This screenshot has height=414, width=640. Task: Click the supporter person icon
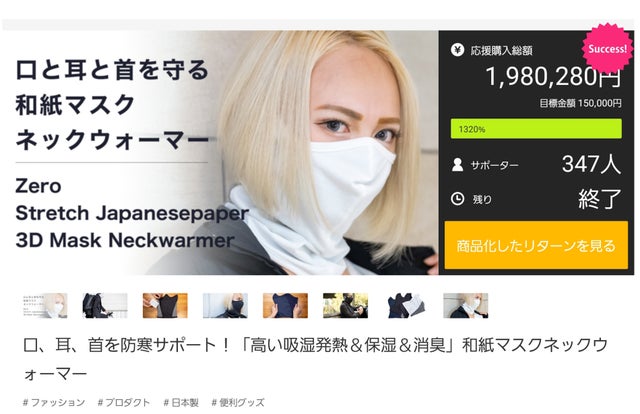pyautogui.click(x=457, y=165)
